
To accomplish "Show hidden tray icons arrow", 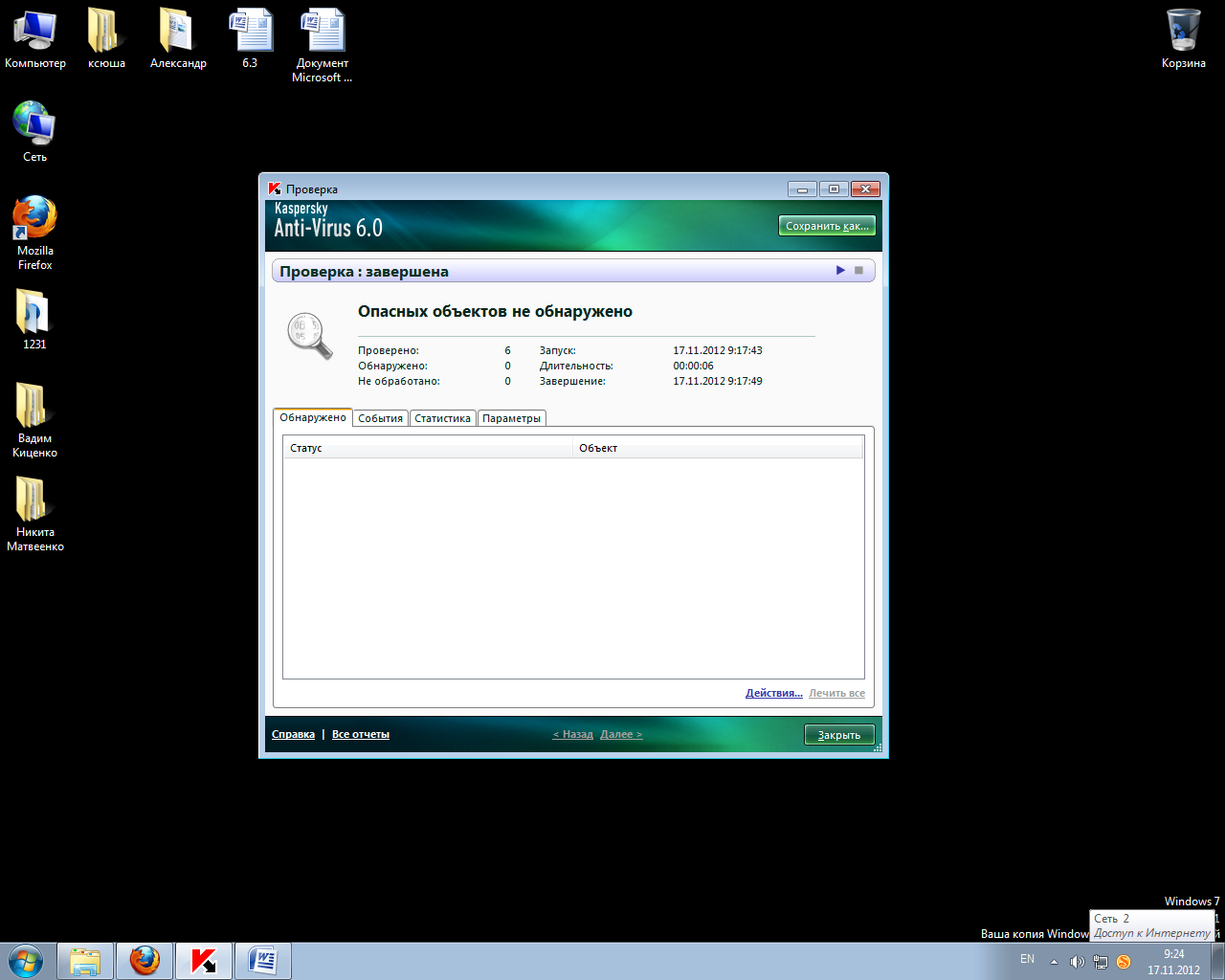I will point(1054,962).
